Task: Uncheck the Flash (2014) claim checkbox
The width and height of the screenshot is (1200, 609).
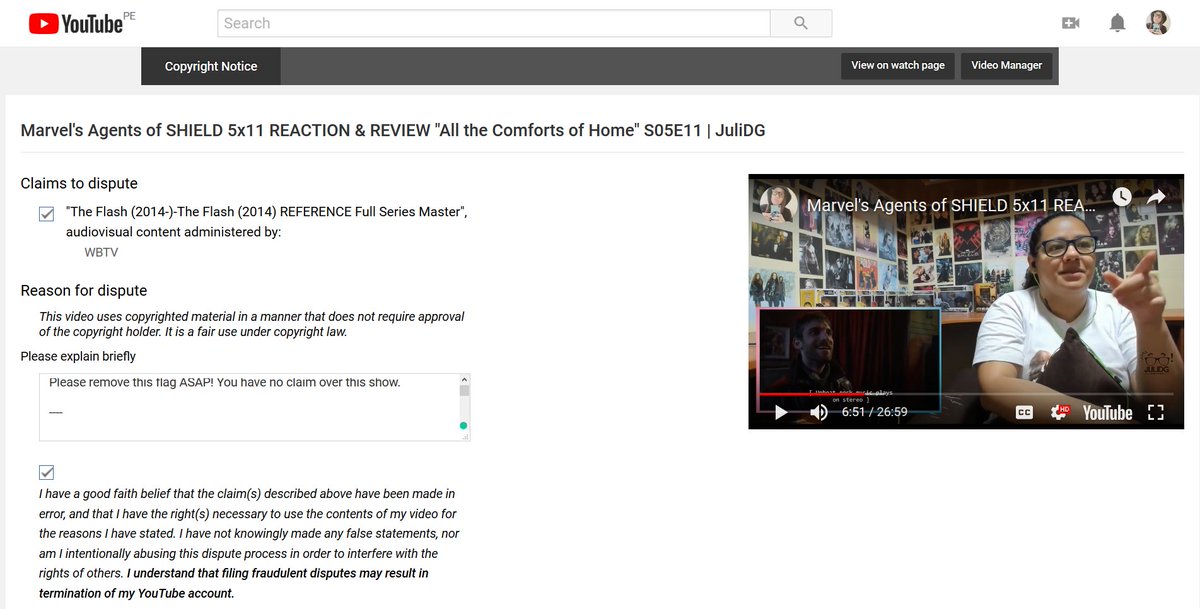Action: (46, 214)
